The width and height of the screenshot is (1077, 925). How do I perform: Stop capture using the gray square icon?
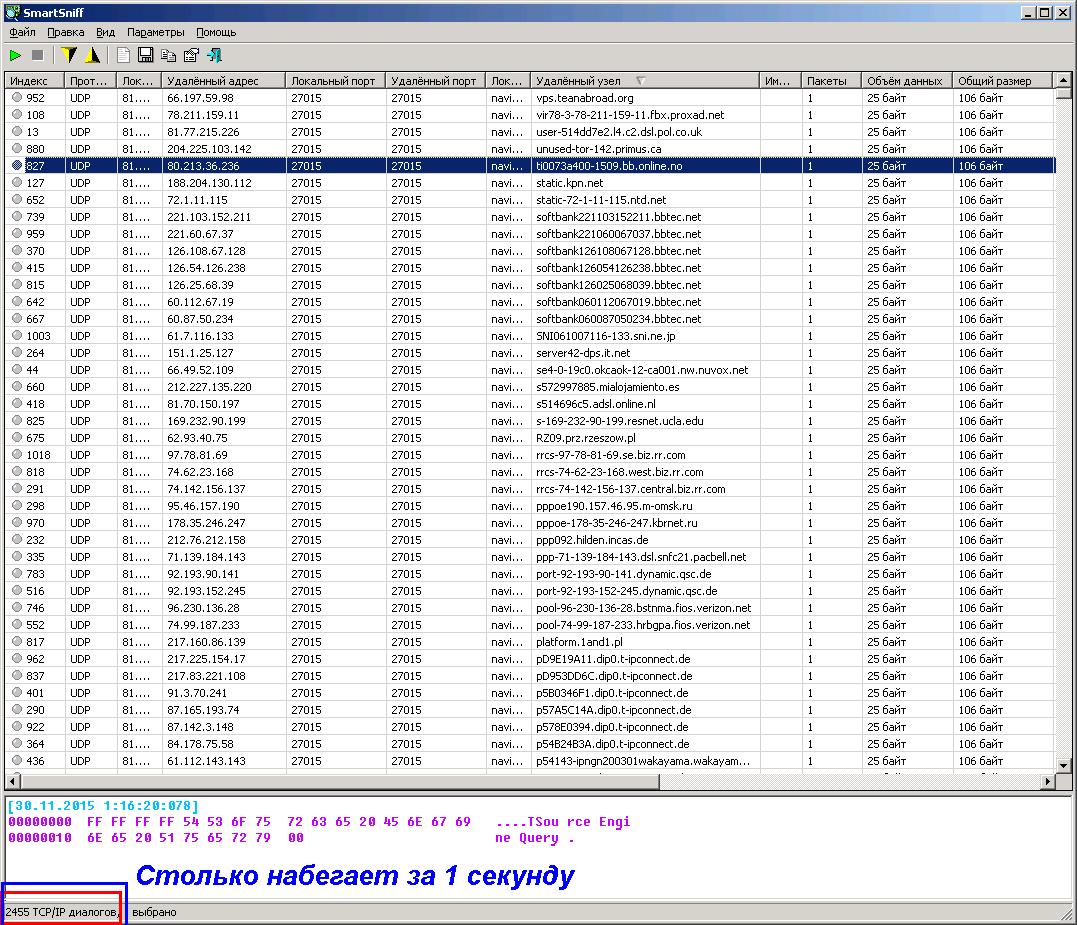(x=38, y=56)
